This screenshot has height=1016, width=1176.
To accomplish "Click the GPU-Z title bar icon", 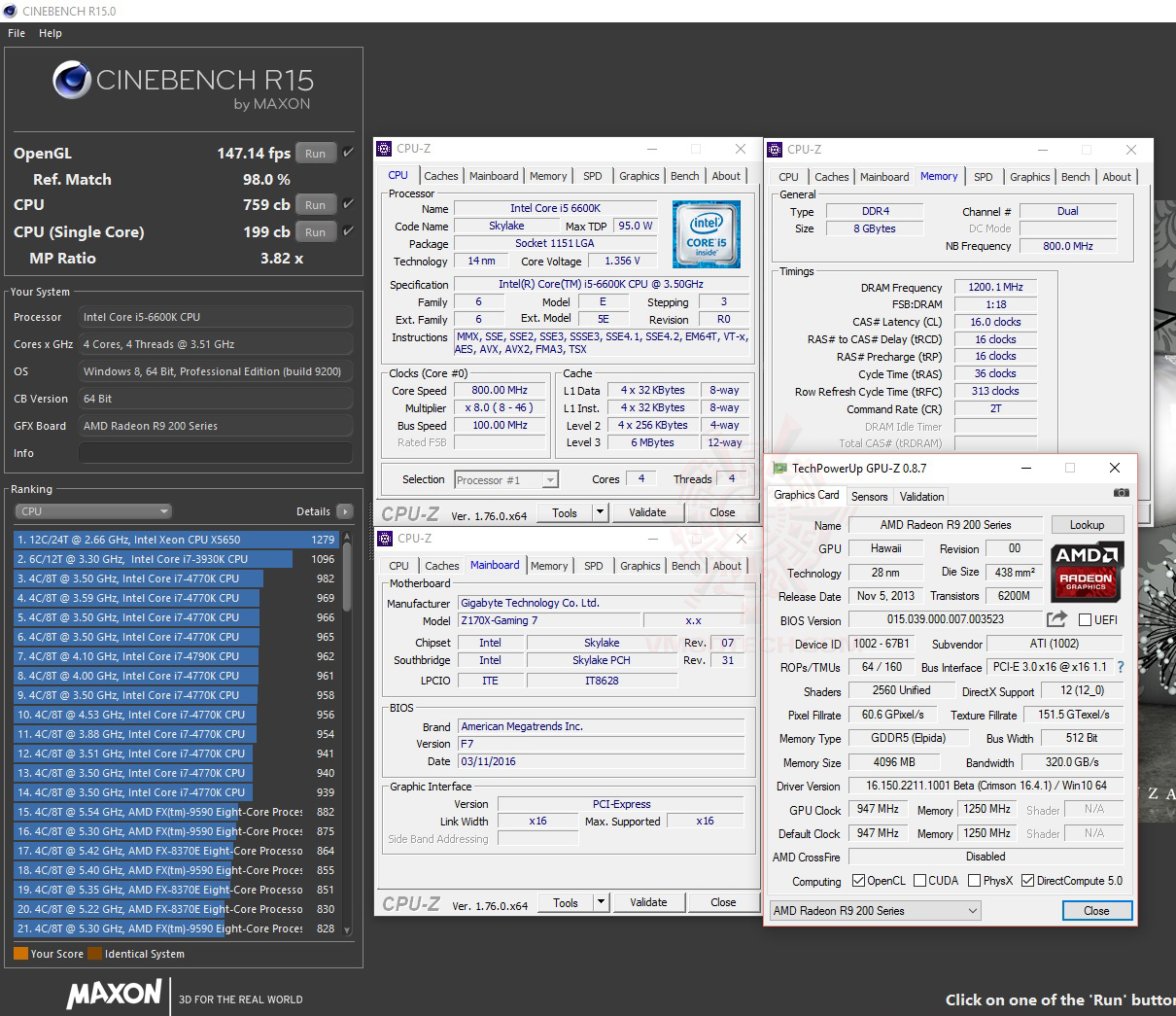I will click(x=778, y=468).
